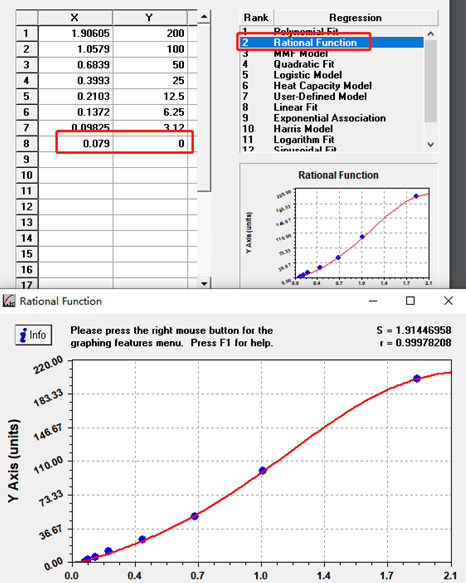Click regression list scroll down arrow
Screen dimensions: 466x583
pos(431,145)
